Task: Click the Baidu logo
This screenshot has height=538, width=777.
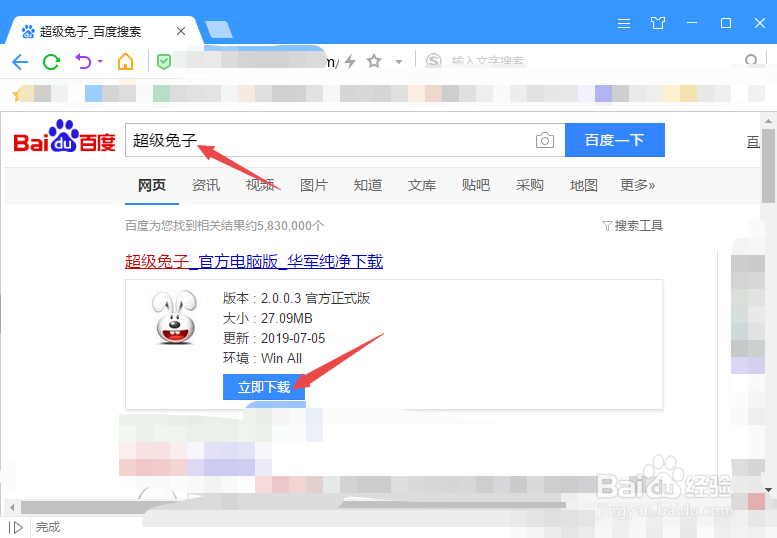Action: tap(64, 137)
